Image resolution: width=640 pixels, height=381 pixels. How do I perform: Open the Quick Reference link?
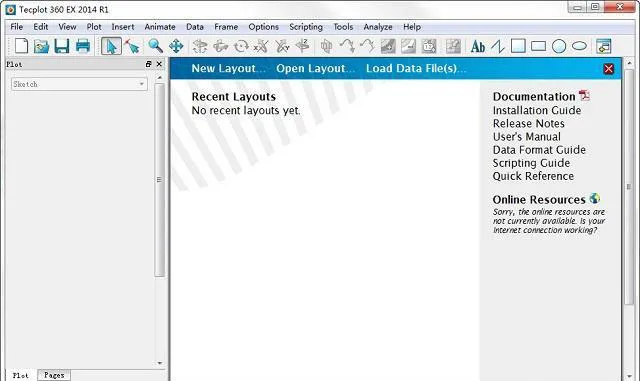coord(533,176)
